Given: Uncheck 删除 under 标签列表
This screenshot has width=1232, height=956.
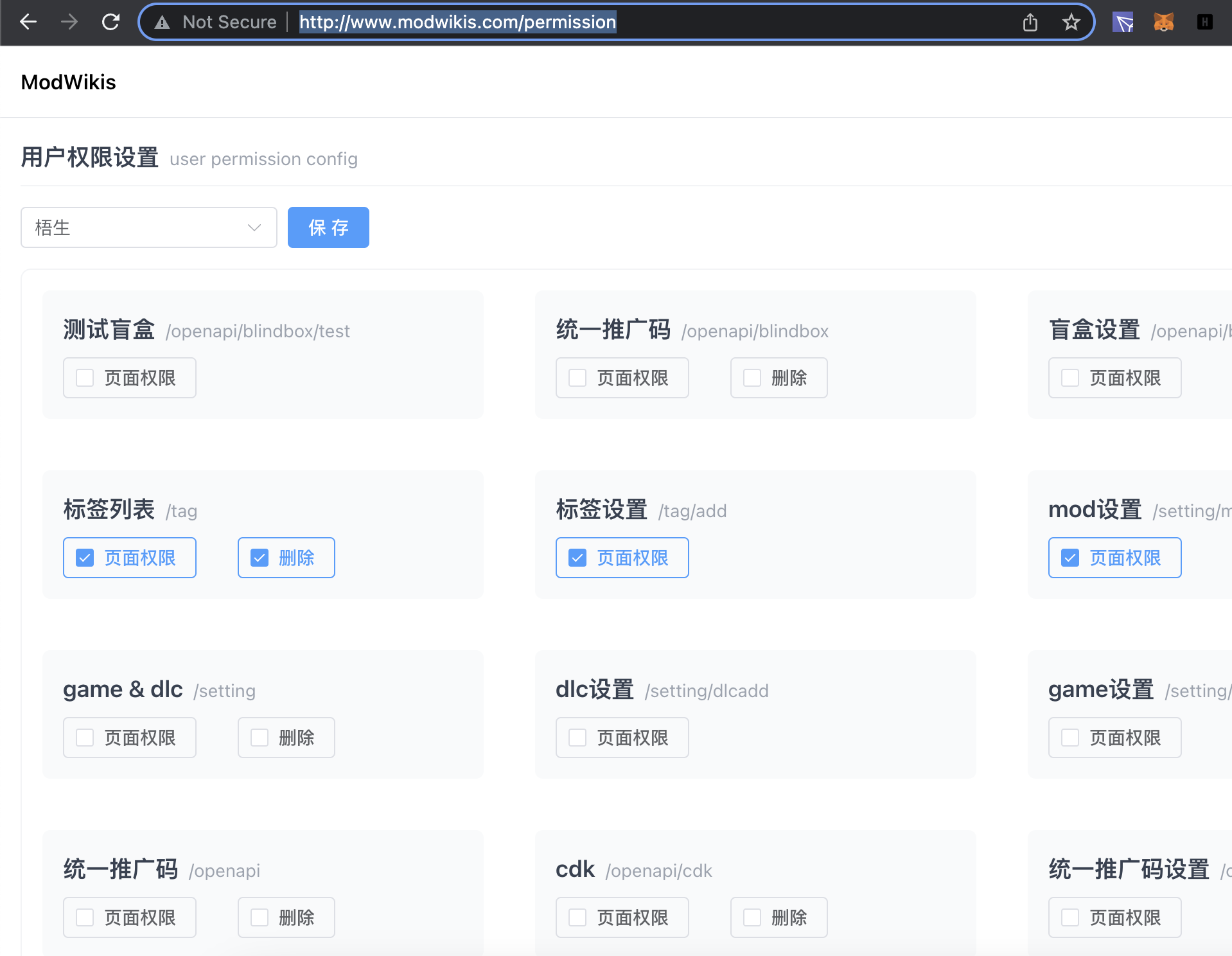Looking at the screenshot, I should coord(260,558).
